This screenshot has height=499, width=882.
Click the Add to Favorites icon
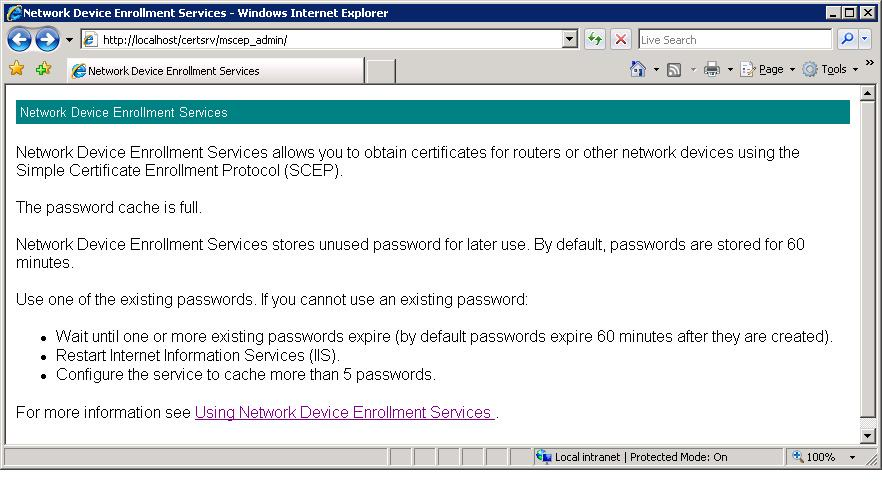click(x=43, y=70)
